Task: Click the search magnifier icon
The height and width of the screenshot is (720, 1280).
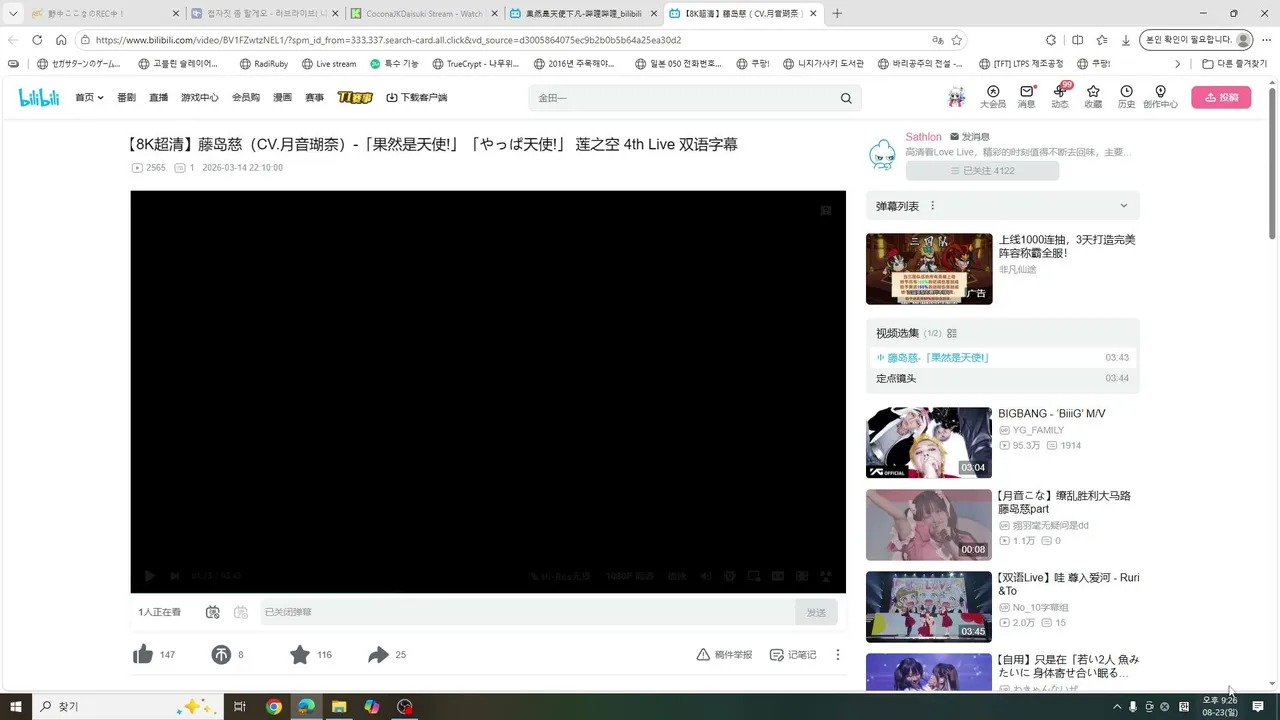Action: click(846, 98)
